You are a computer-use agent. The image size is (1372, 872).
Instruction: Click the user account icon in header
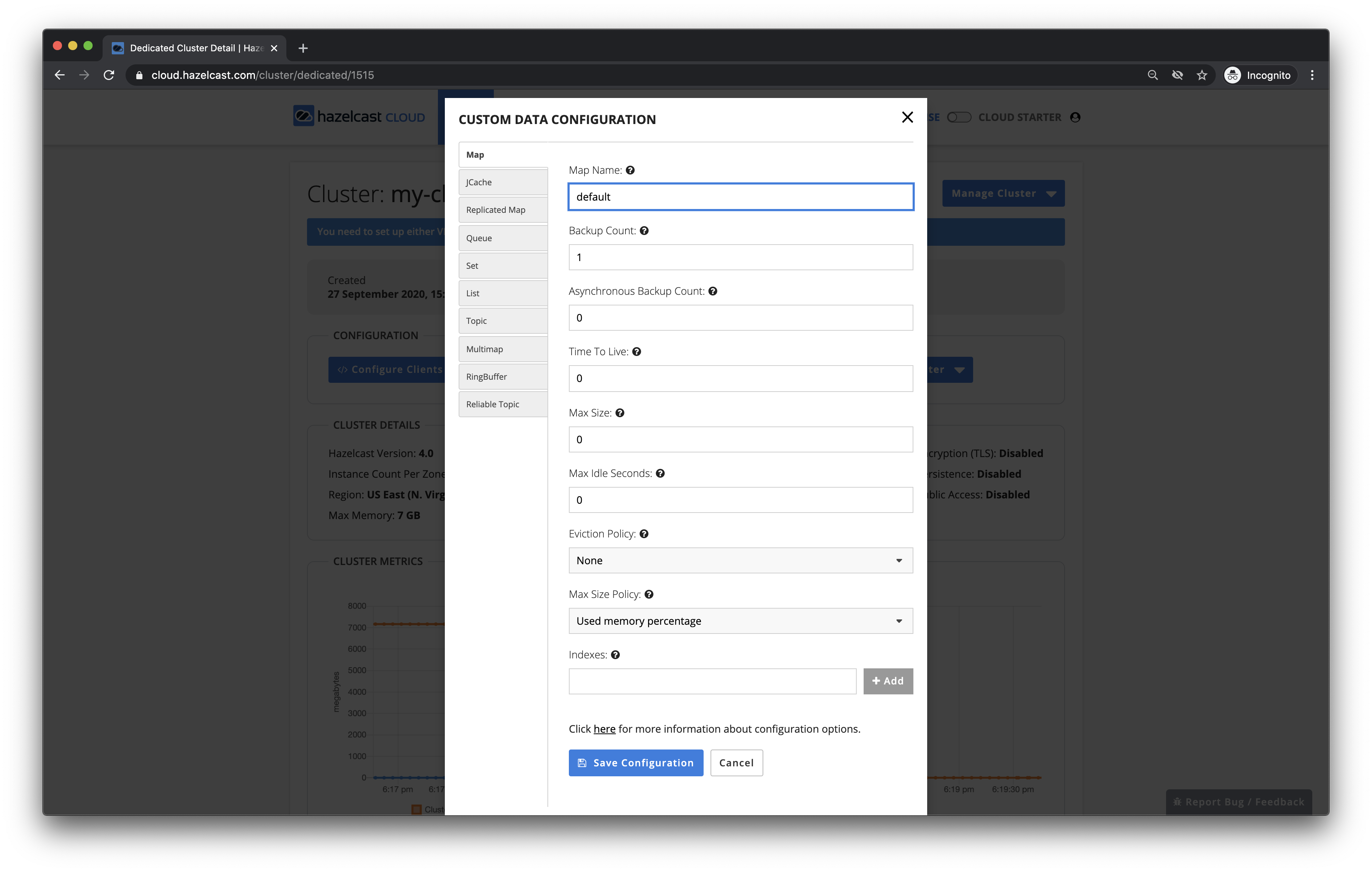tap(1075, 118)
